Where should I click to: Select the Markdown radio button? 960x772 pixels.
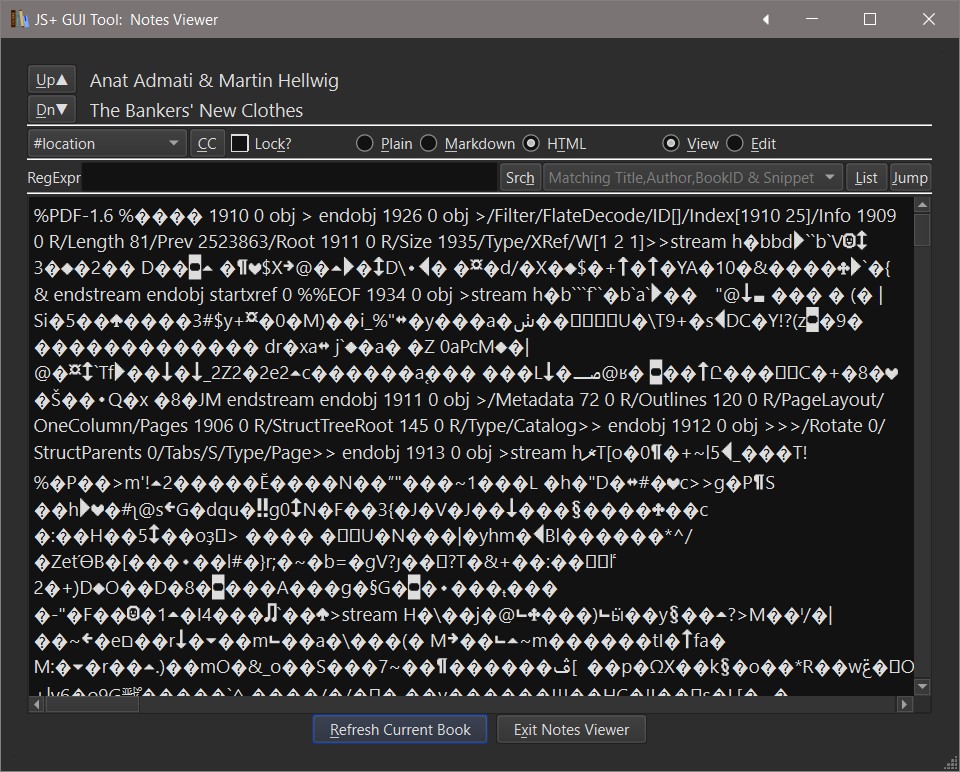[429, 144]
